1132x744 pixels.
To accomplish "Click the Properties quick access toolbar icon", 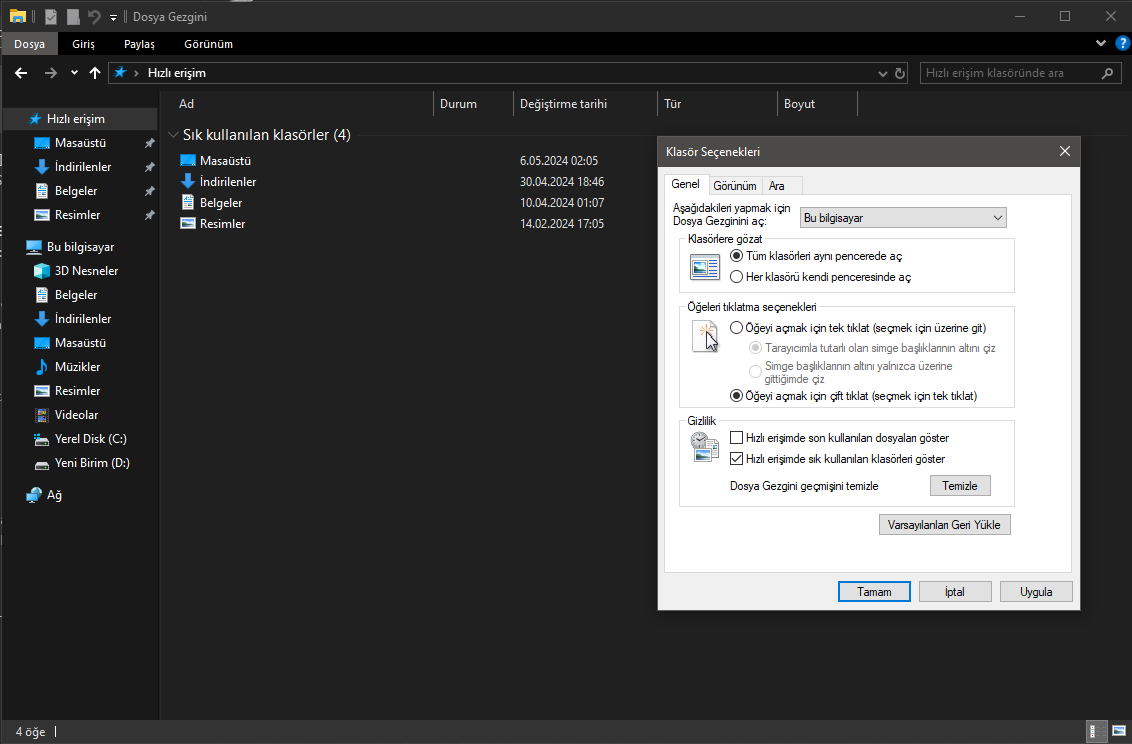I will pyautogui.click(x=51, y=16).
